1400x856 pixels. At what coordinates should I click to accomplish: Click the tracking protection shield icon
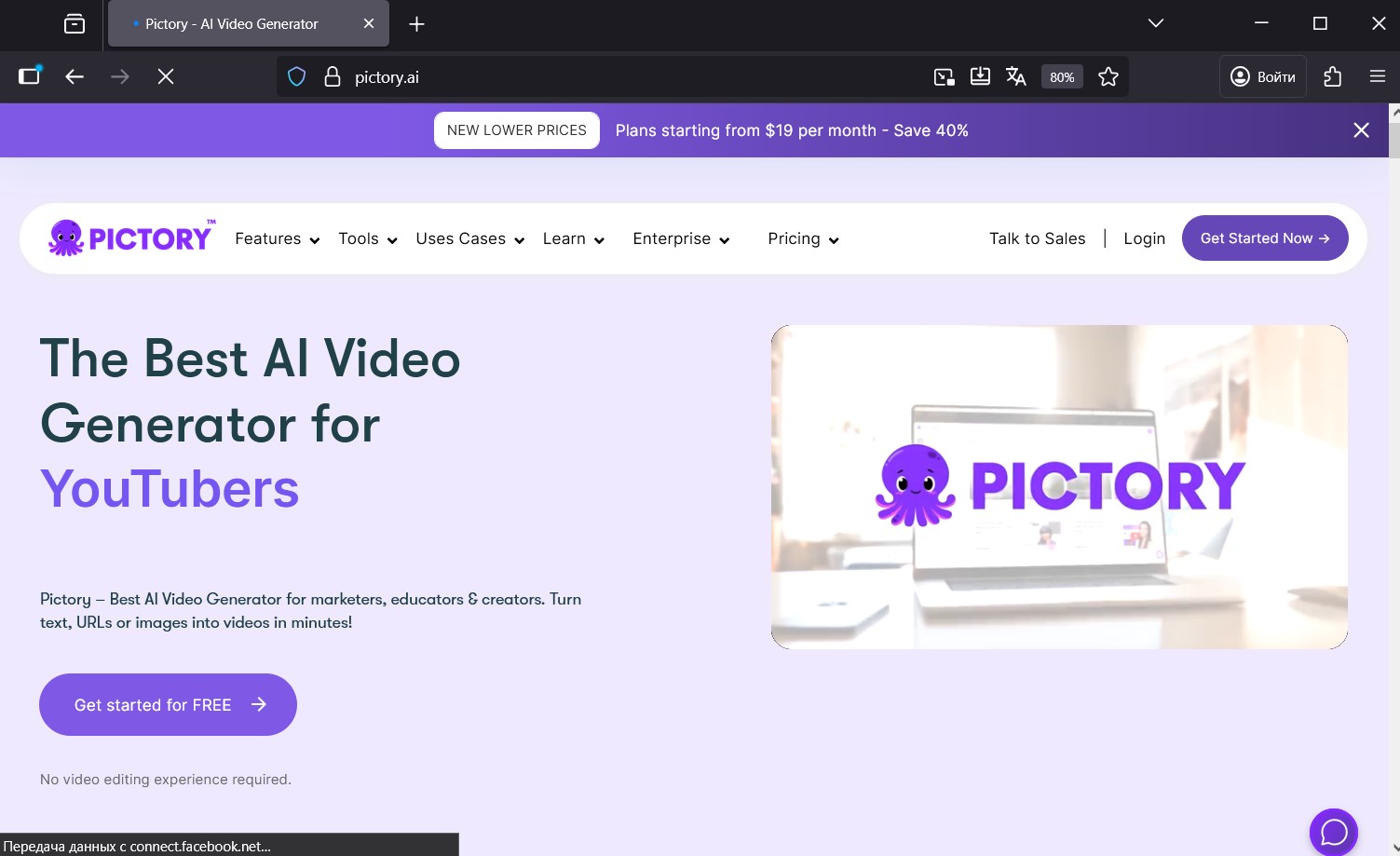[296, 77]
